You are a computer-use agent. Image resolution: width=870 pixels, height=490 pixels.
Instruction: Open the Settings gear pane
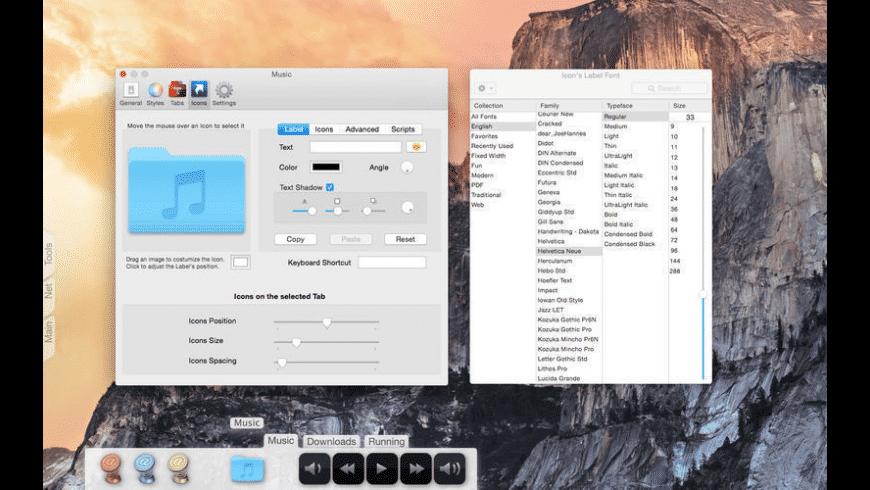224,94
